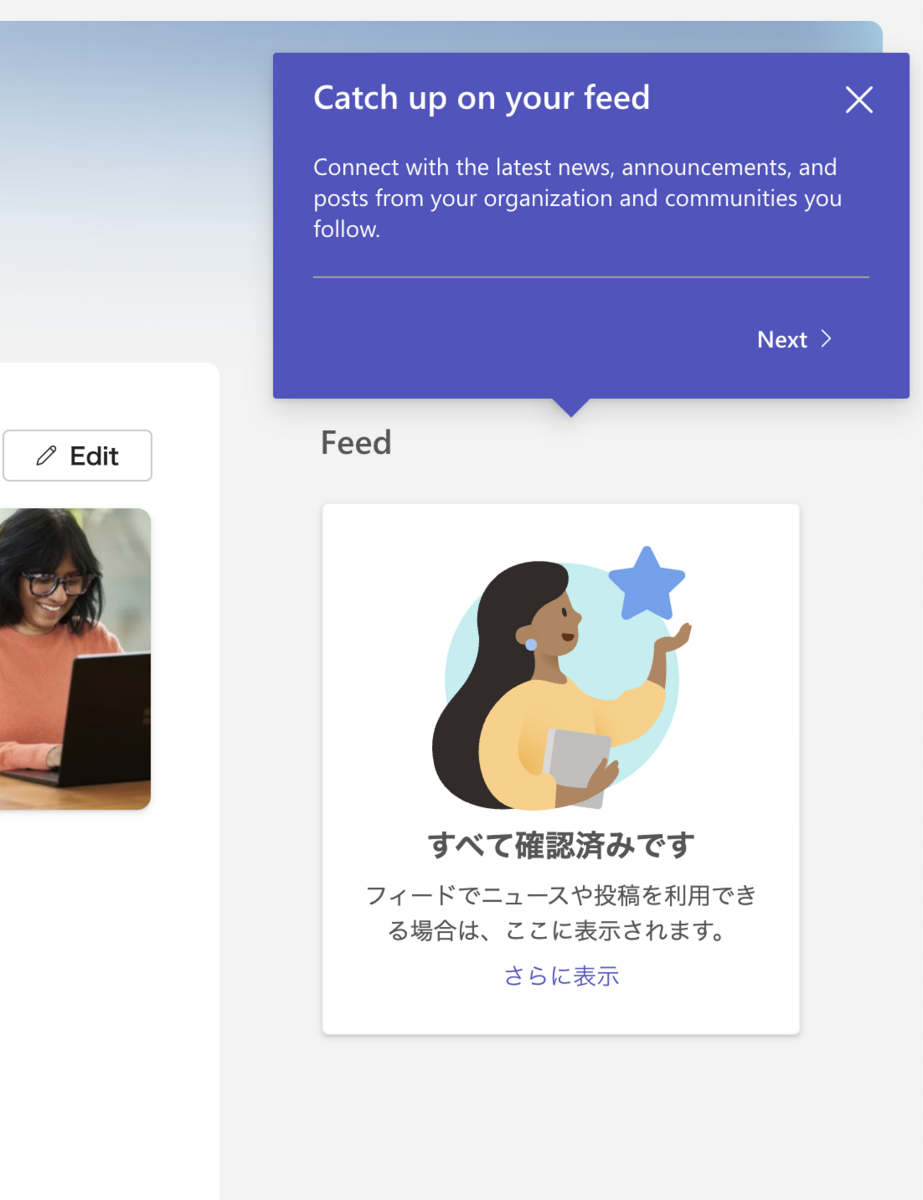
Task: Click the "Catch up on your feed" title
Action: point(482,98)
